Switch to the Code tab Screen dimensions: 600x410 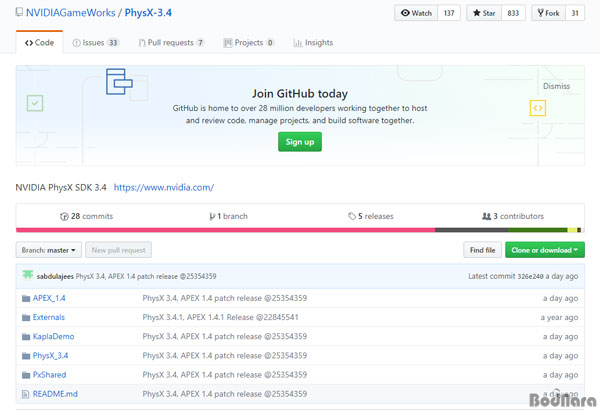(x=39, y=42)
